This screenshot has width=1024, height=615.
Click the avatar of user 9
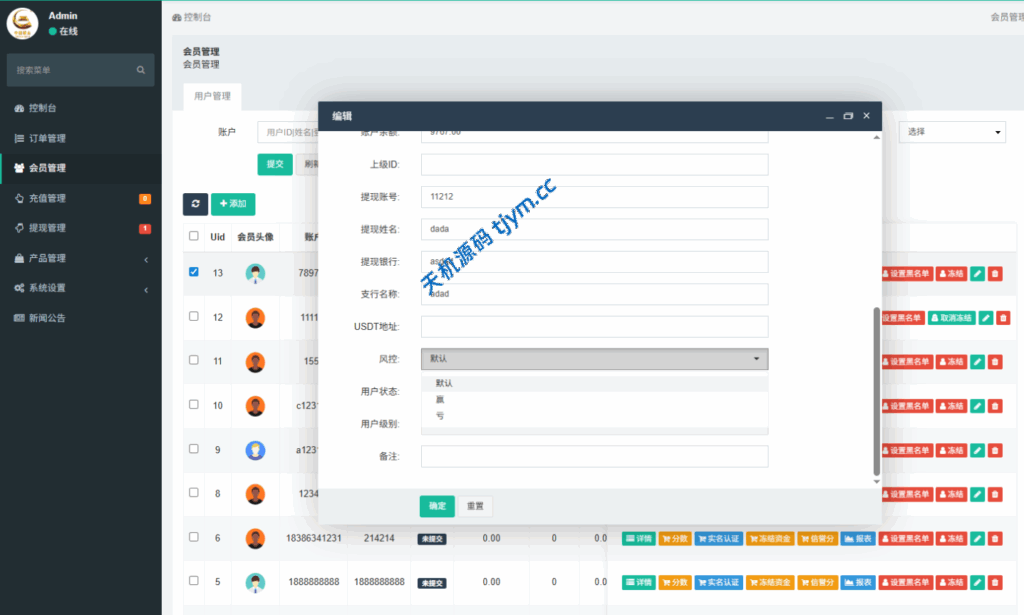tap(255, 450)
